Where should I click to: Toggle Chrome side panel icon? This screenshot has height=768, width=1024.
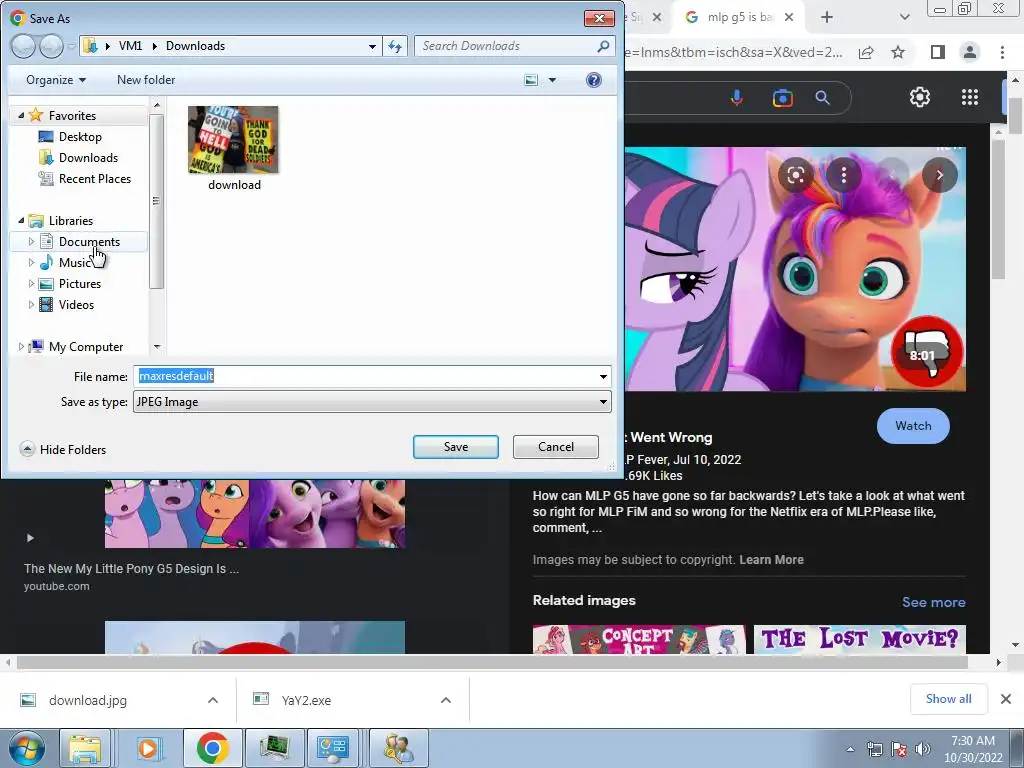tap(938, 52)
